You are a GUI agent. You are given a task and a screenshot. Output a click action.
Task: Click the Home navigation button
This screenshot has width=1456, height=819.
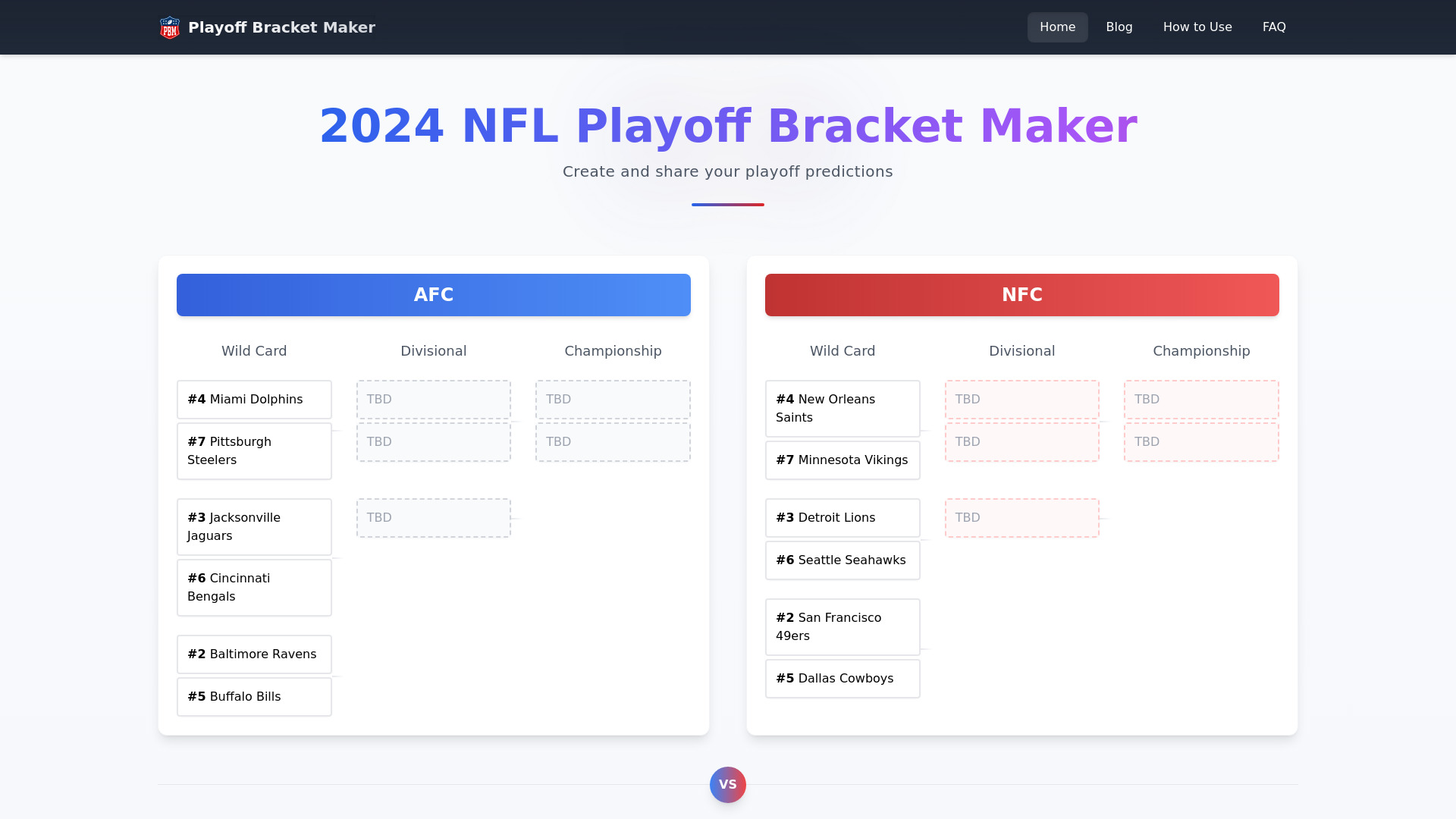click(x=1057, y=27)
